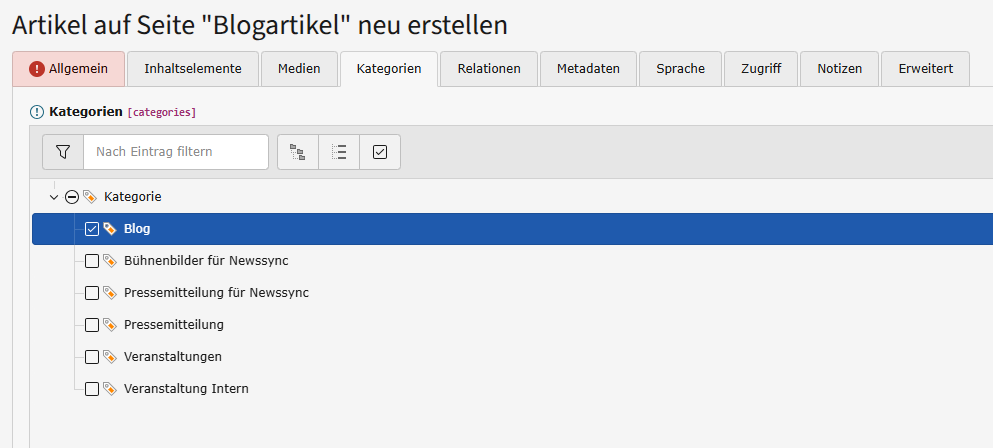Click Veranstaltung Intern label text
Viewport: 993px width, 448px height.
click(x=186, y=388)
